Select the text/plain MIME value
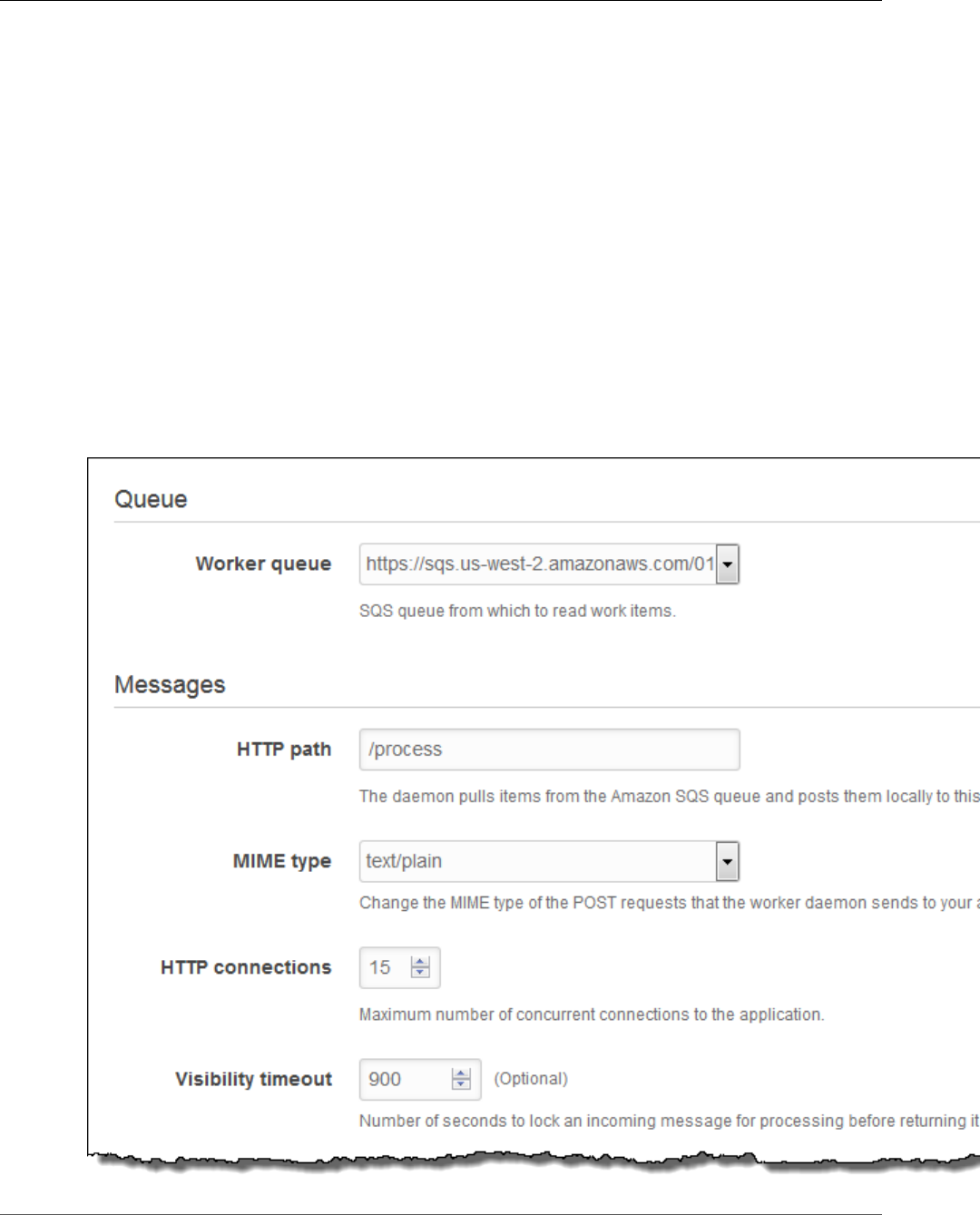Image resolution: width=980 pixels, height=1215 pixels. click(x=404, y=861)
